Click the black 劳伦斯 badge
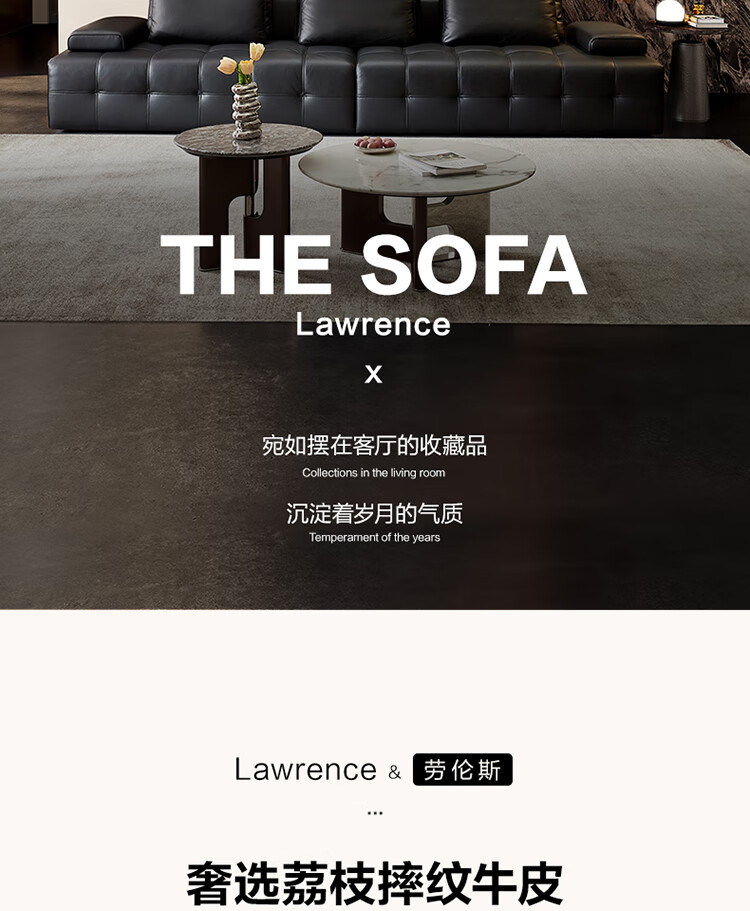 point(462,770)
